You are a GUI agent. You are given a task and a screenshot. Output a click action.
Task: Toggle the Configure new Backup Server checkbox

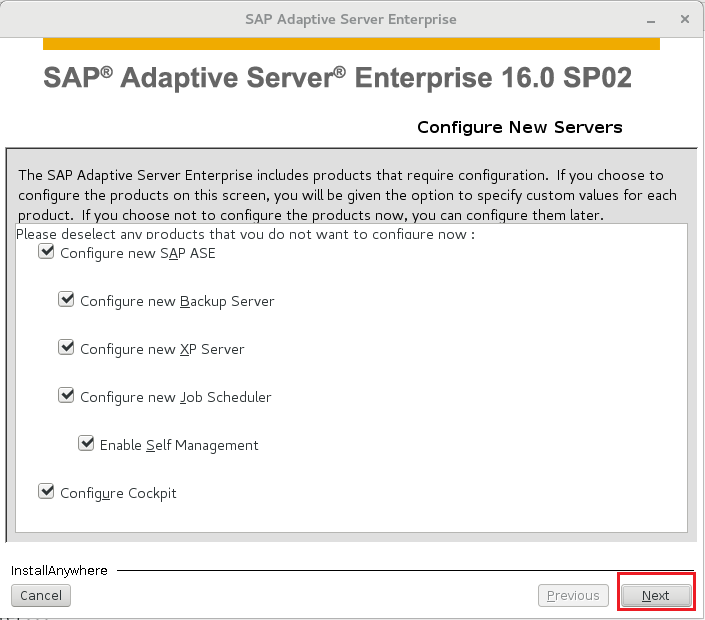click(66, 299)
